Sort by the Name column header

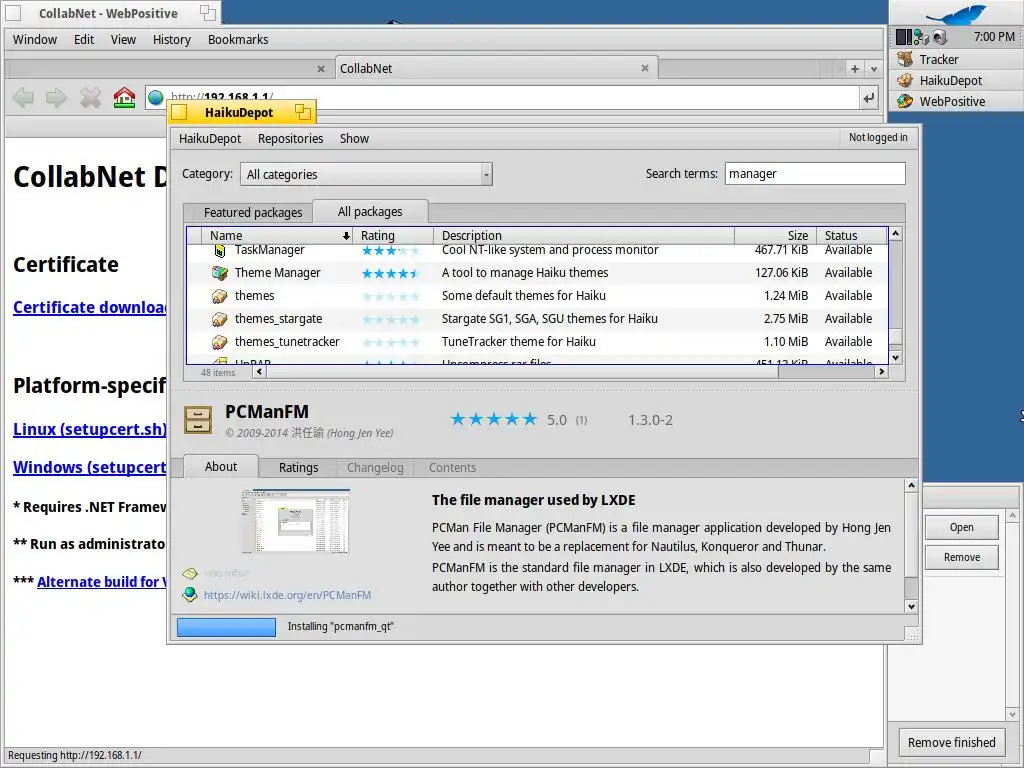click(279, 235)
